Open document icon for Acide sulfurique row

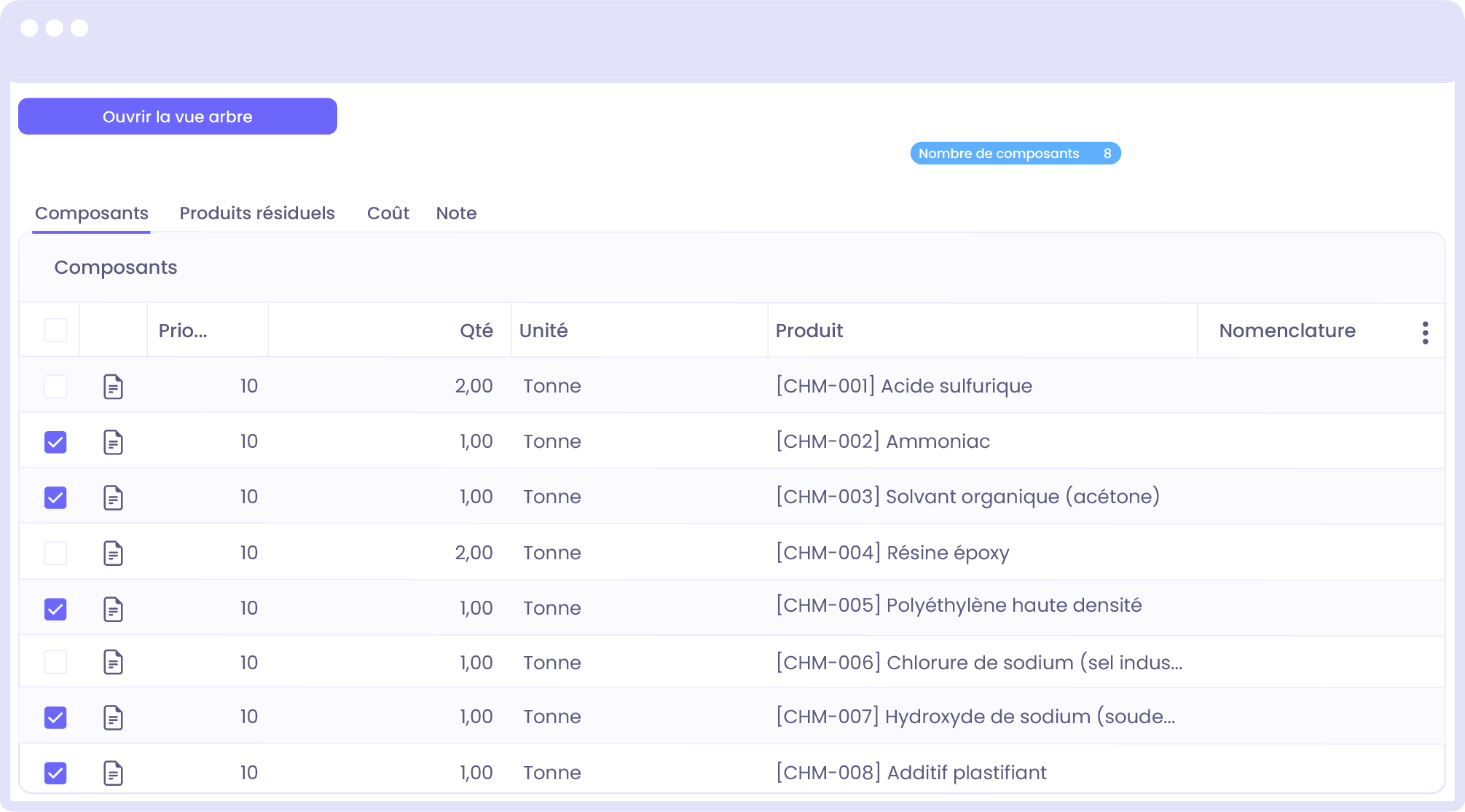click(x=113, y=386)
